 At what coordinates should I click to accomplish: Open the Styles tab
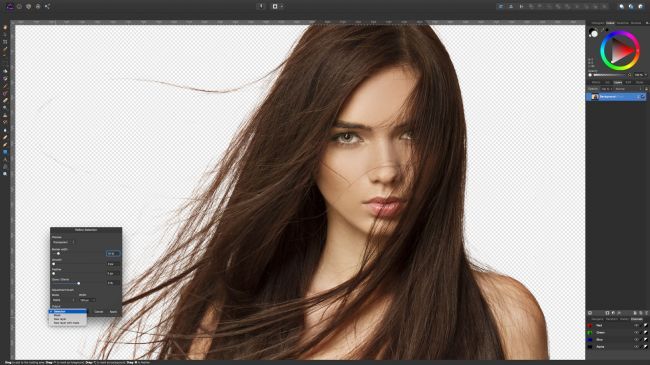[x=640, y=82]
